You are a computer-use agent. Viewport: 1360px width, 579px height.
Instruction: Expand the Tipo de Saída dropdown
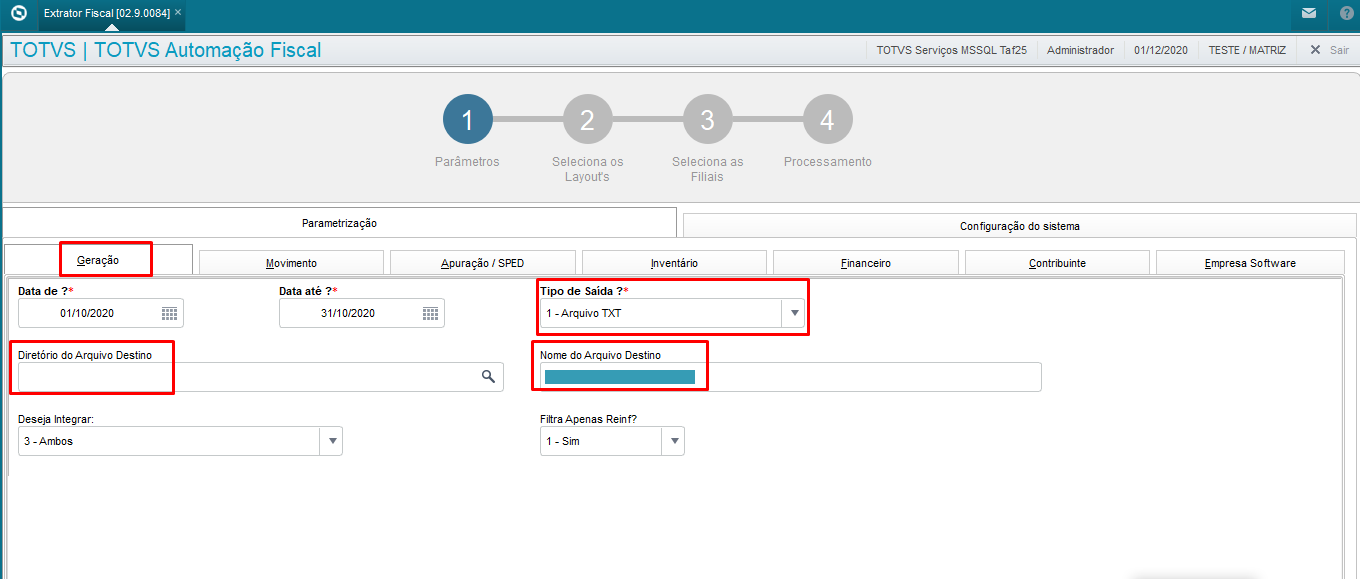coord(794,313)
